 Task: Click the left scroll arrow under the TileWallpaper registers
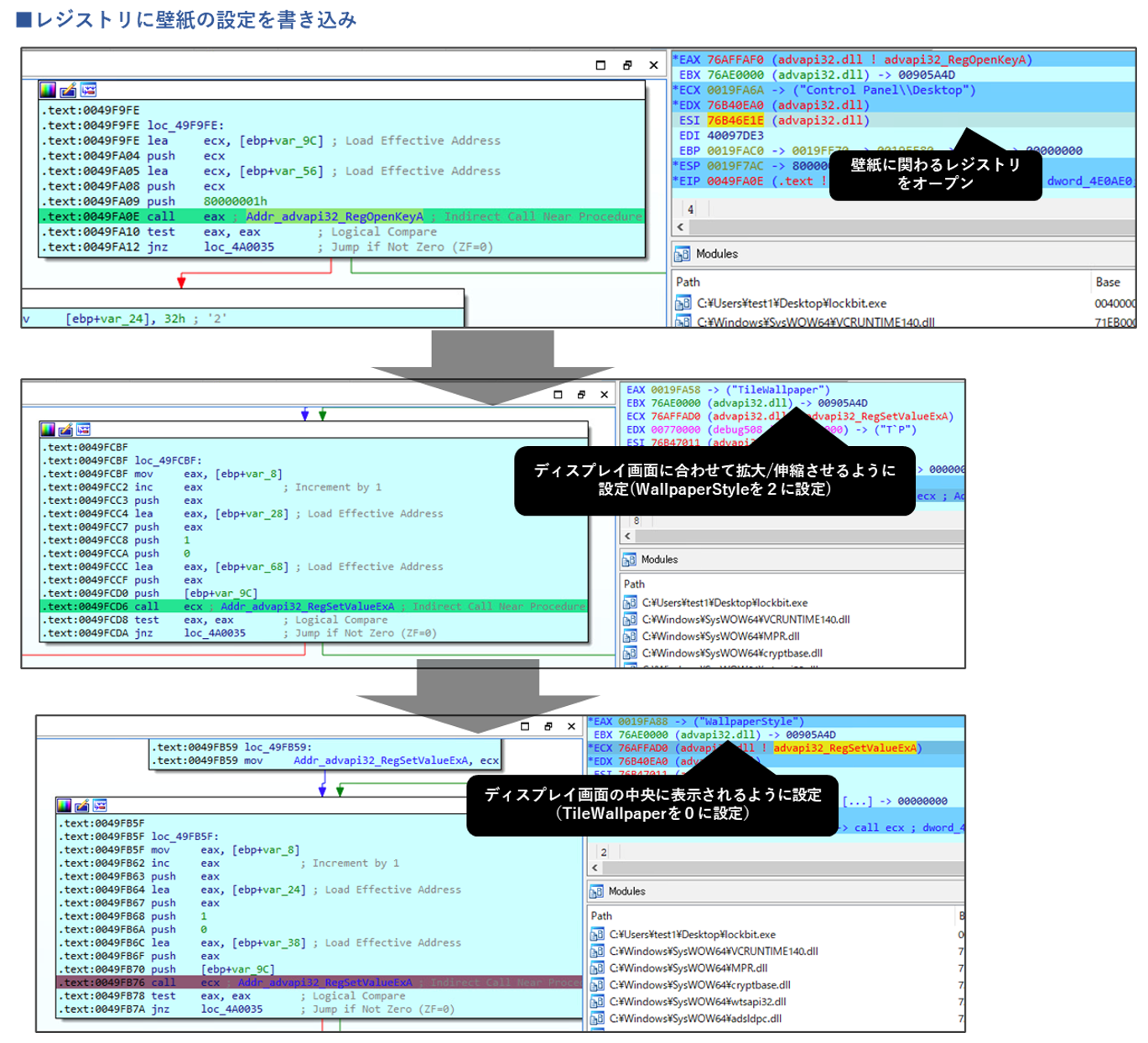click(x=627, y=537)
